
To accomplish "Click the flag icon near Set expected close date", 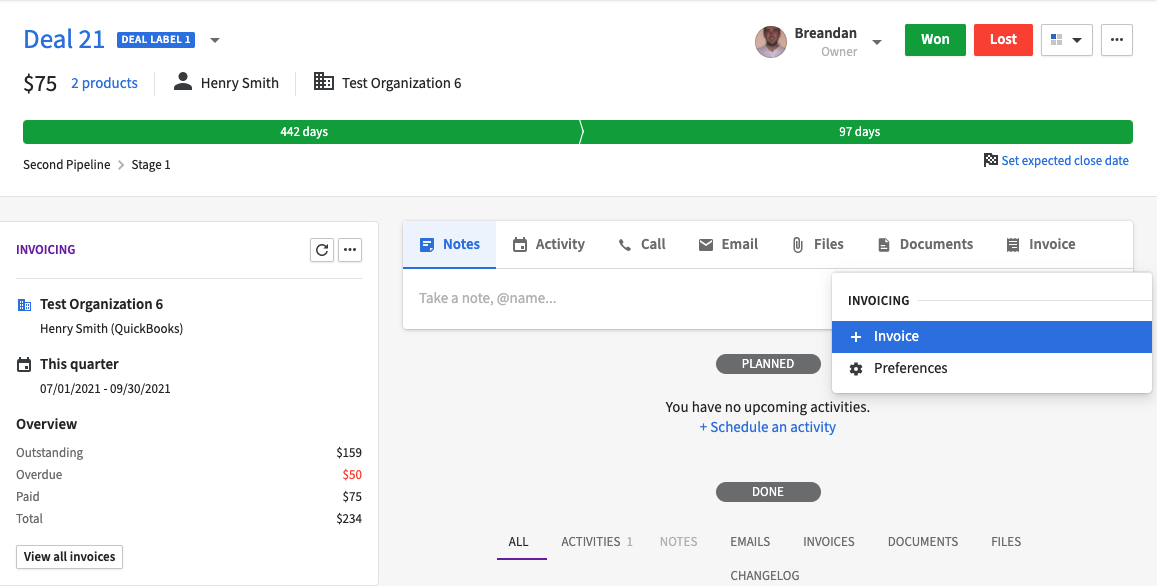I will pos(989,160).
